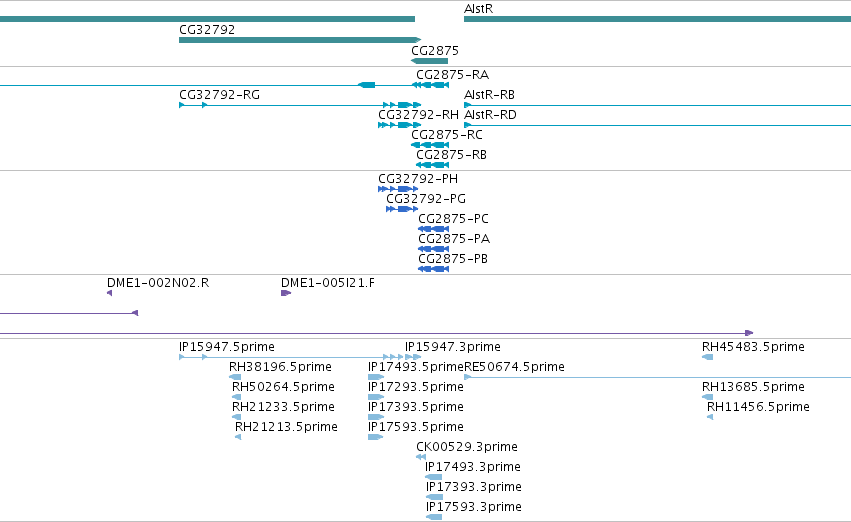Choose EST IP17593.5prime
This screenshot has height=522, width=851.
click(x=416, y=427)
